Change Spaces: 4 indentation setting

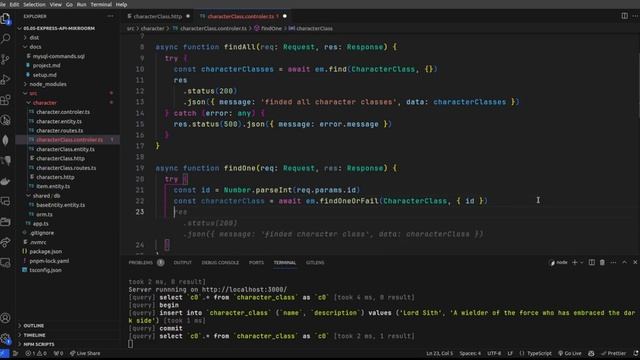coord(470,353)
